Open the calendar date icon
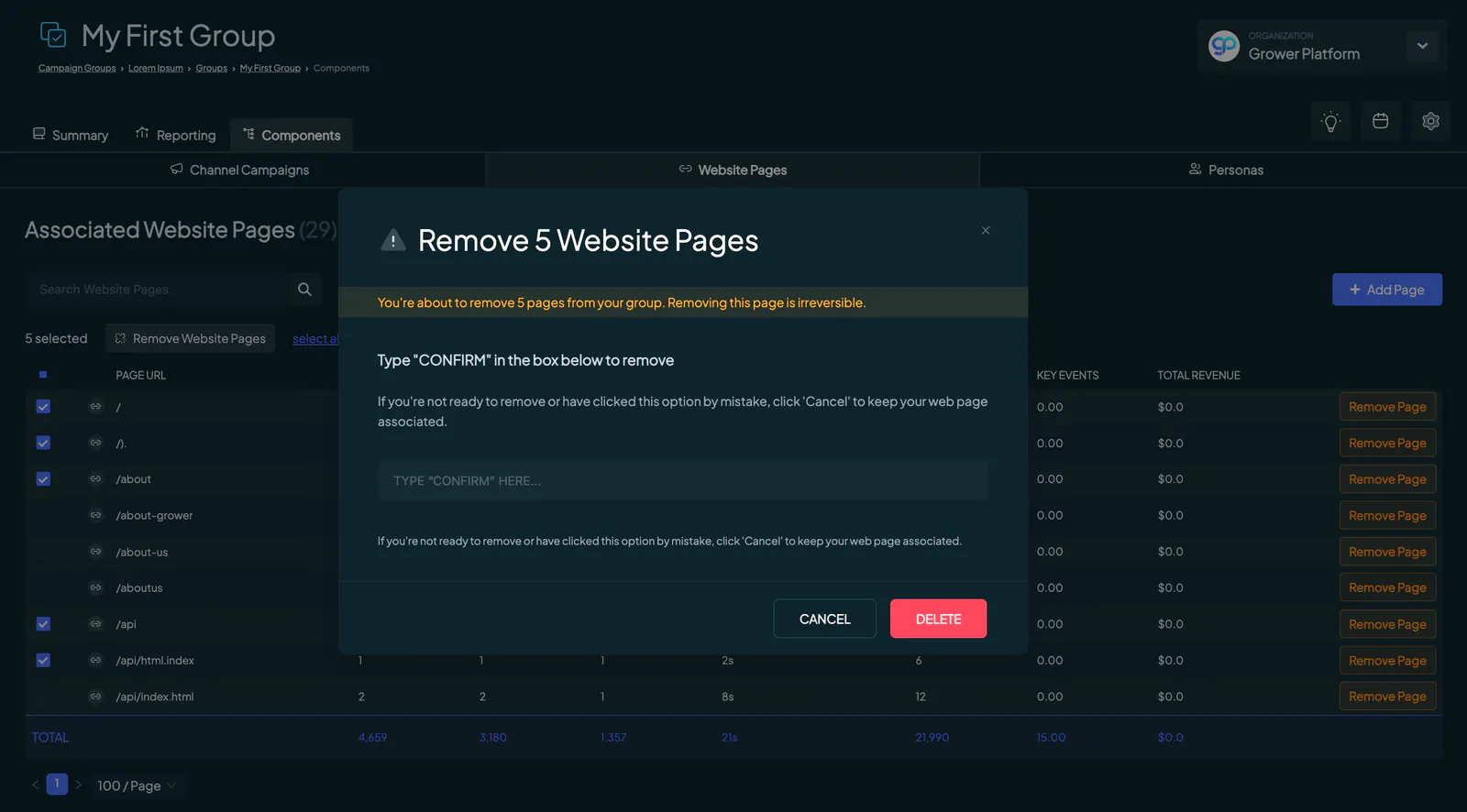 tap(1380, 121)
